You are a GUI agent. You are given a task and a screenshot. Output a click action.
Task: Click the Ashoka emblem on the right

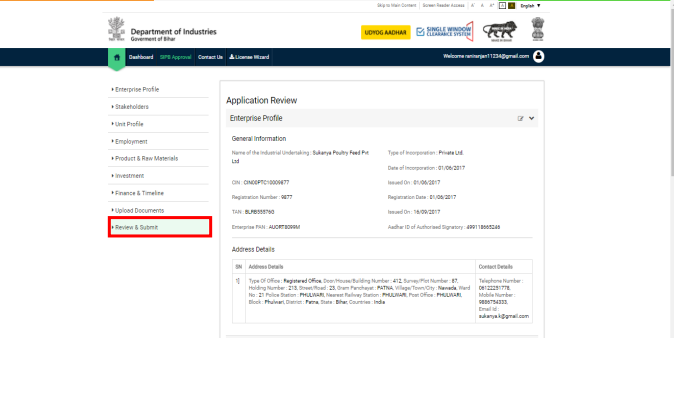tap(538, 29)
